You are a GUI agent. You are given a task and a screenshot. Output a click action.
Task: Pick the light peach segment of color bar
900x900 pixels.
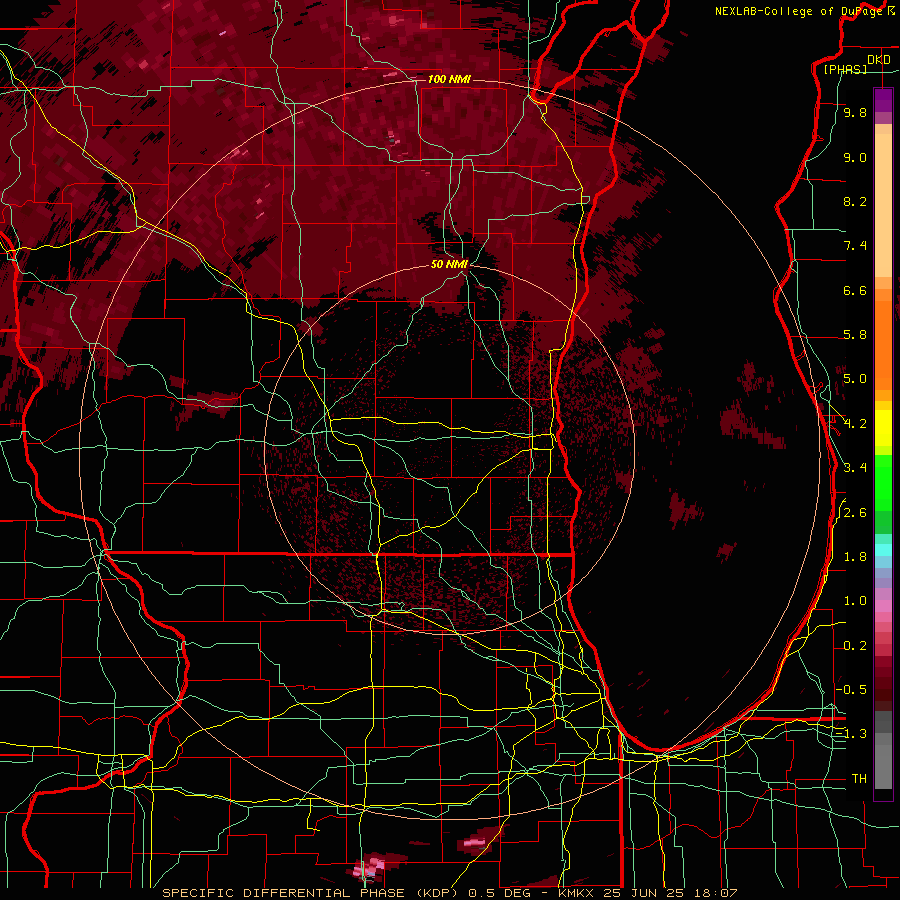point(883,207)
